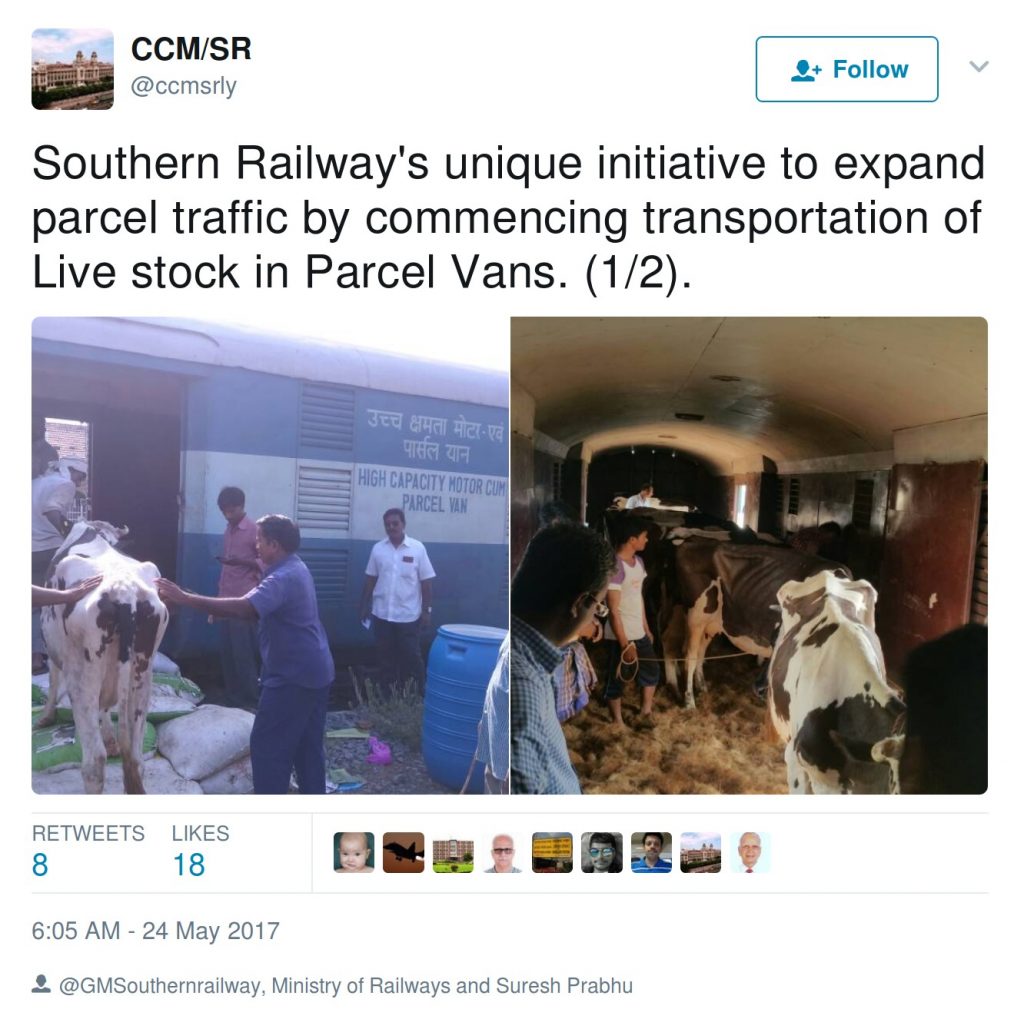The image size is (1024, 1019).
Task: Open the red building liker avatar
Action: 453,852
